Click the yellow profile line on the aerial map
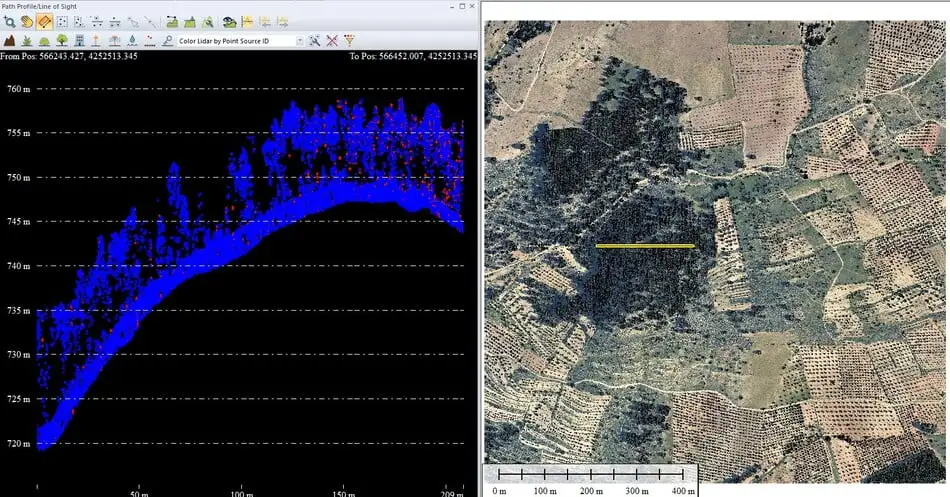Screen dimensions: 950x497 [644, 245]
